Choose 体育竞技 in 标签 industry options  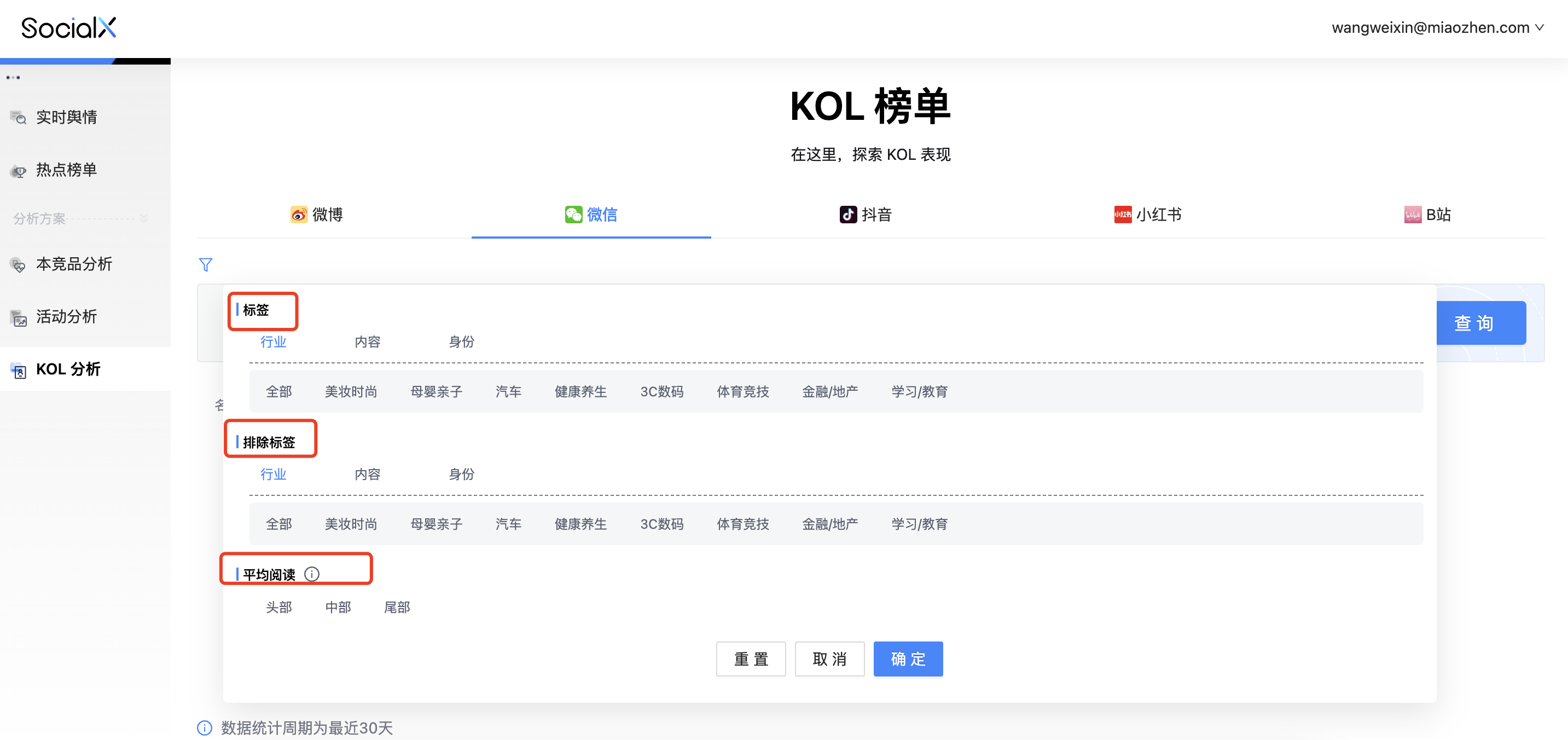coord(742,392)
